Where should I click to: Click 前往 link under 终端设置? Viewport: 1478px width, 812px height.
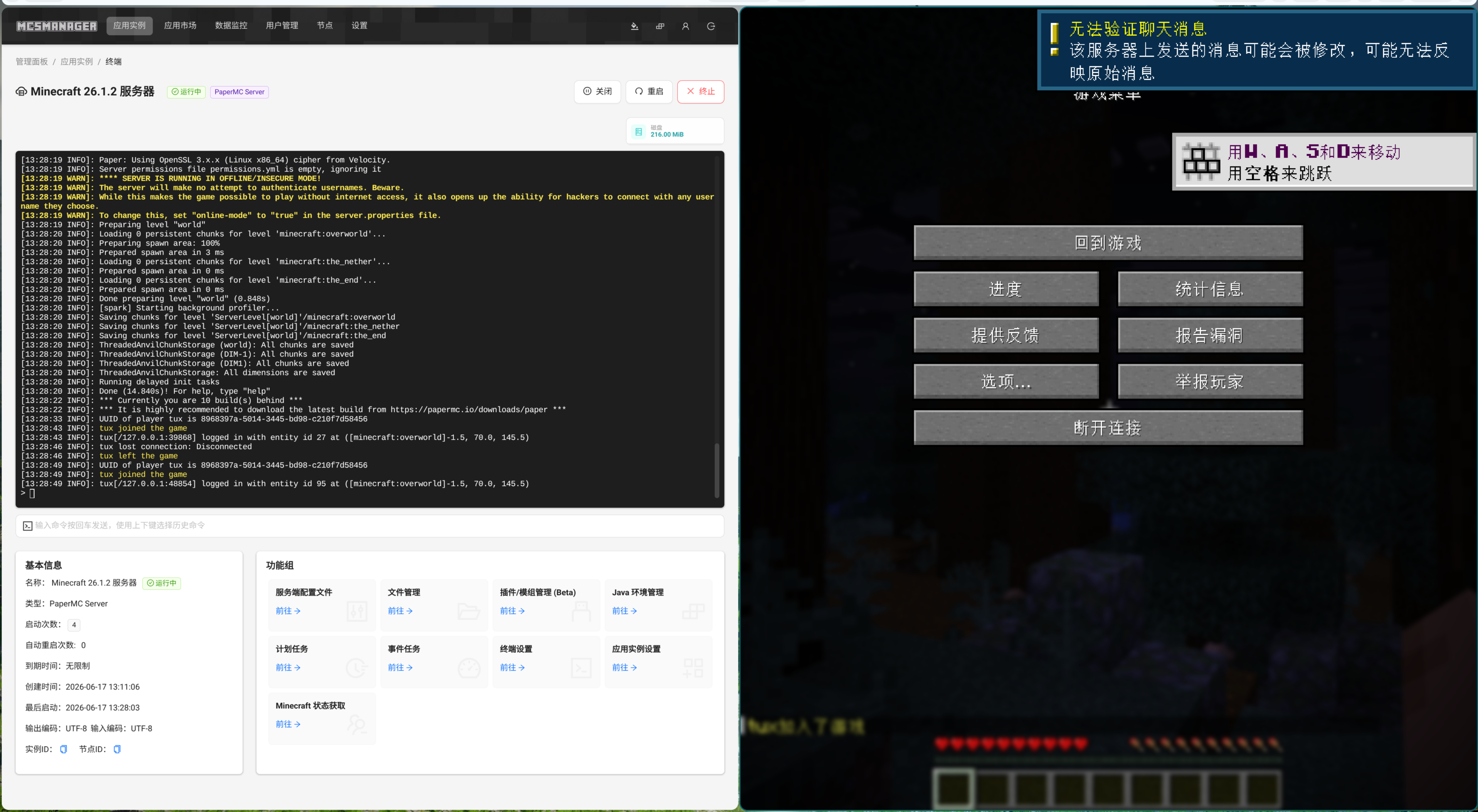tap(512, 668)
